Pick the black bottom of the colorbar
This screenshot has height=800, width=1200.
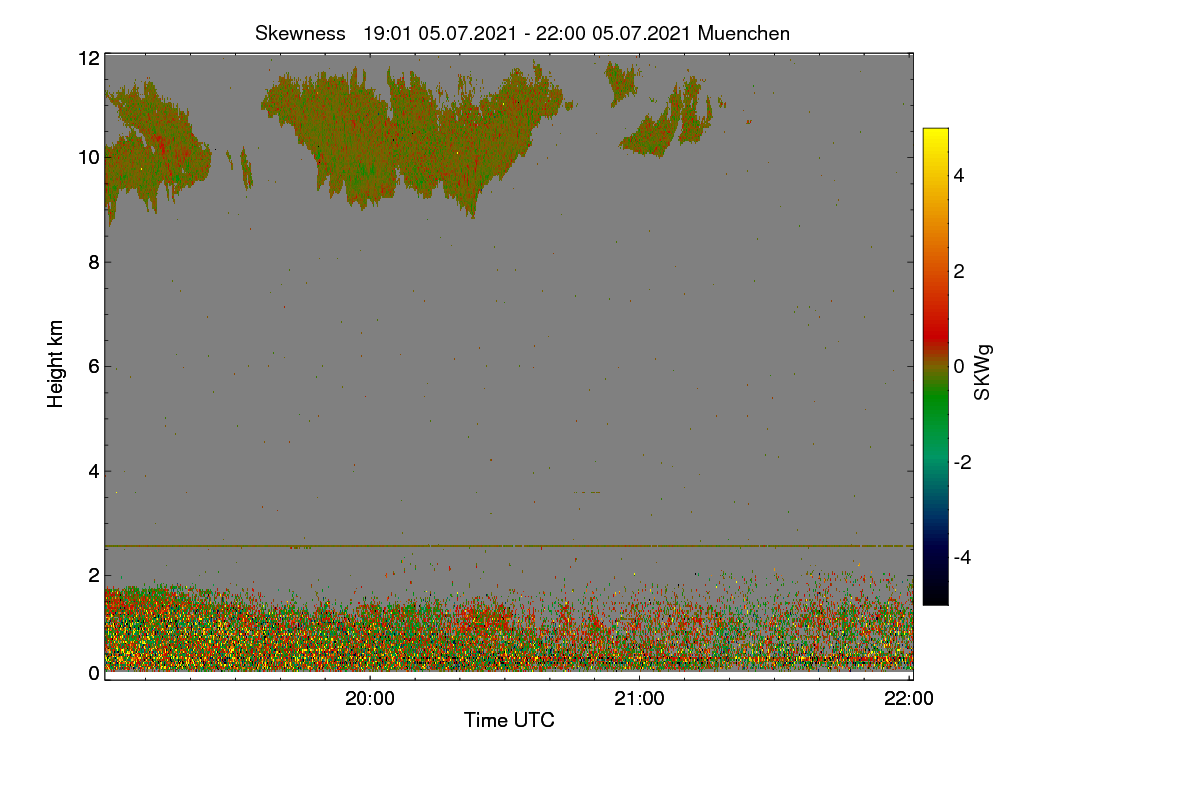coord(935,595)
